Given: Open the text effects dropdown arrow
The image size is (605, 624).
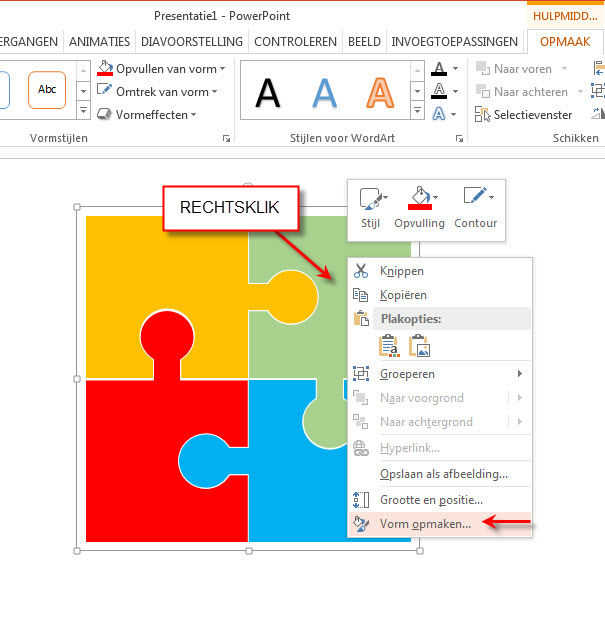Looking at the screenshot, I should tap(454, 115).
